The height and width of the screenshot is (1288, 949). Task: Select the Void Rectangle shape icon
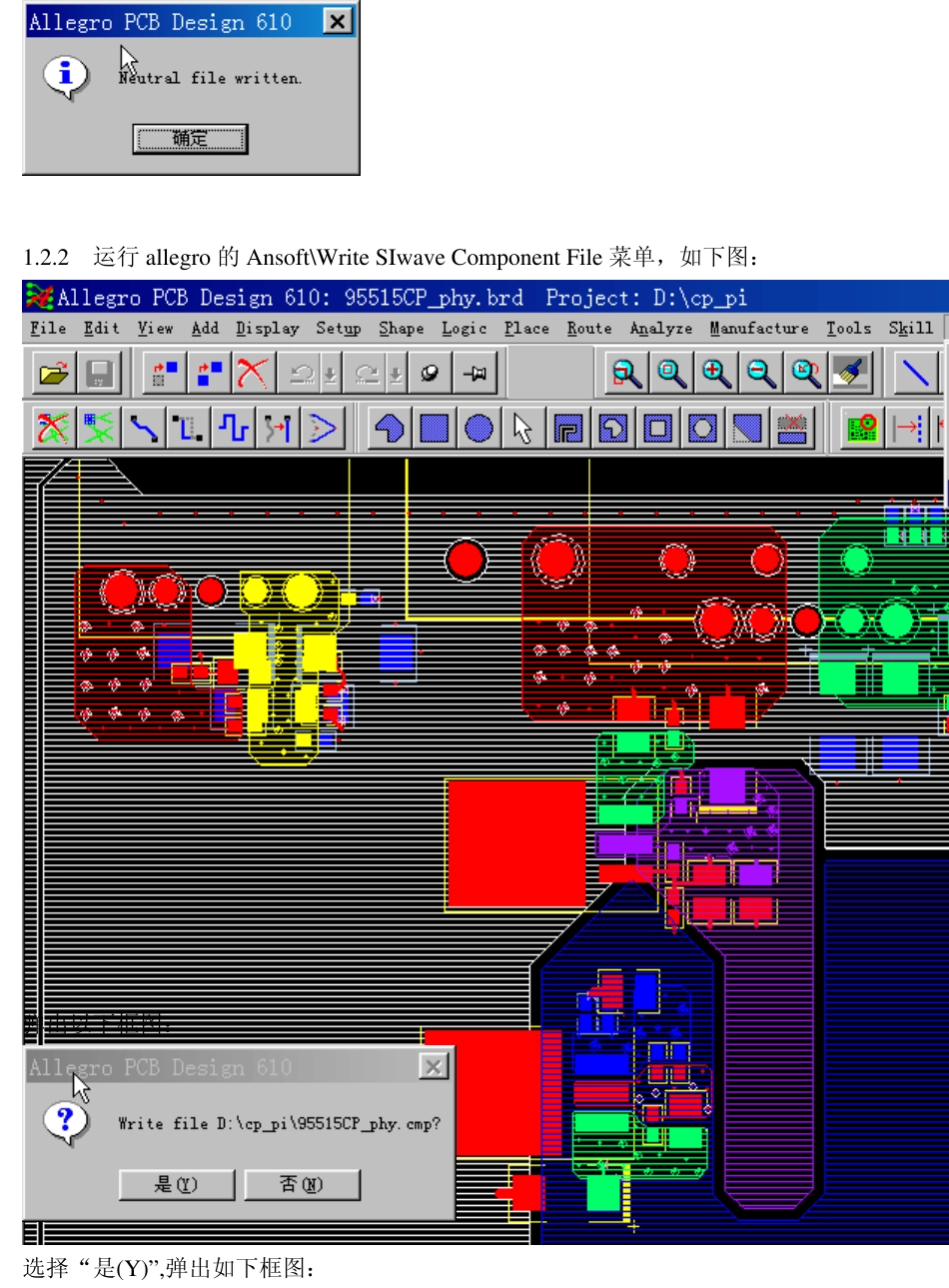(x=657, y=429)
